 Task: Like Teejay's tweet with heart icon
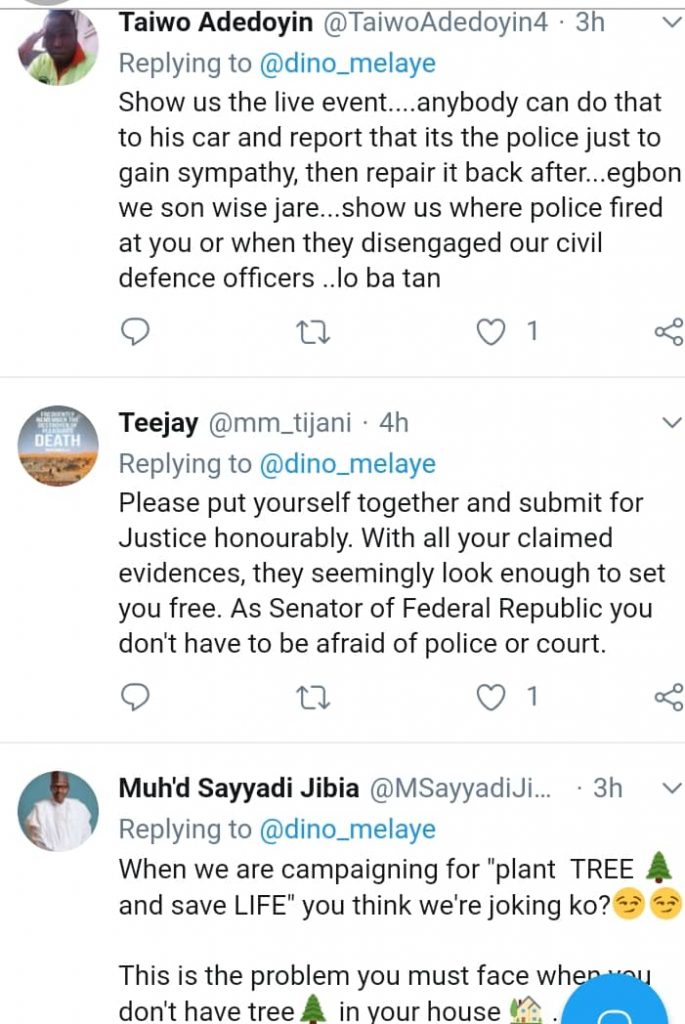point(490,697)
